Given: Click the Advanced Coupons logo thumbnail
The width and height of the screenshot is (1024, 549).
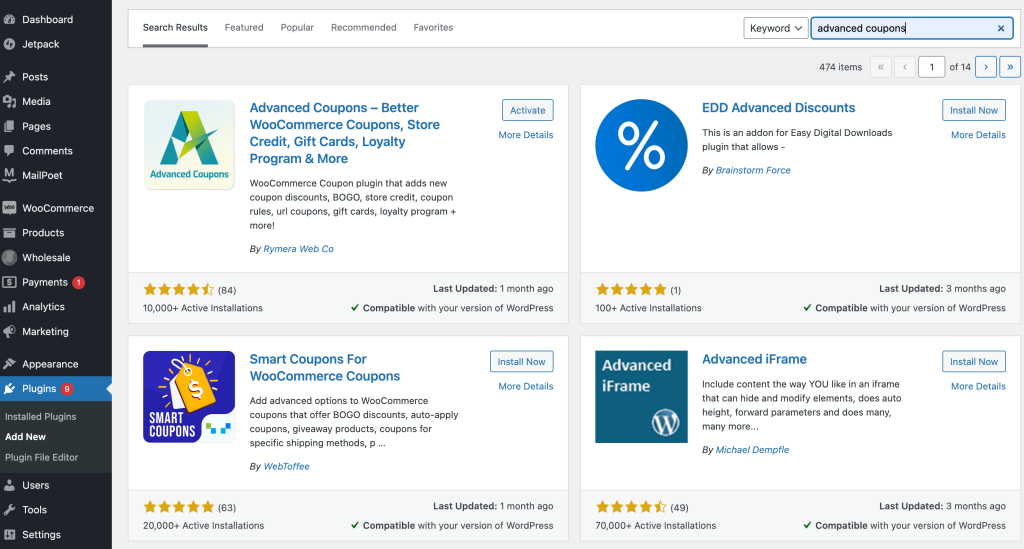Looking at the screenshot, I should [189, 145].
